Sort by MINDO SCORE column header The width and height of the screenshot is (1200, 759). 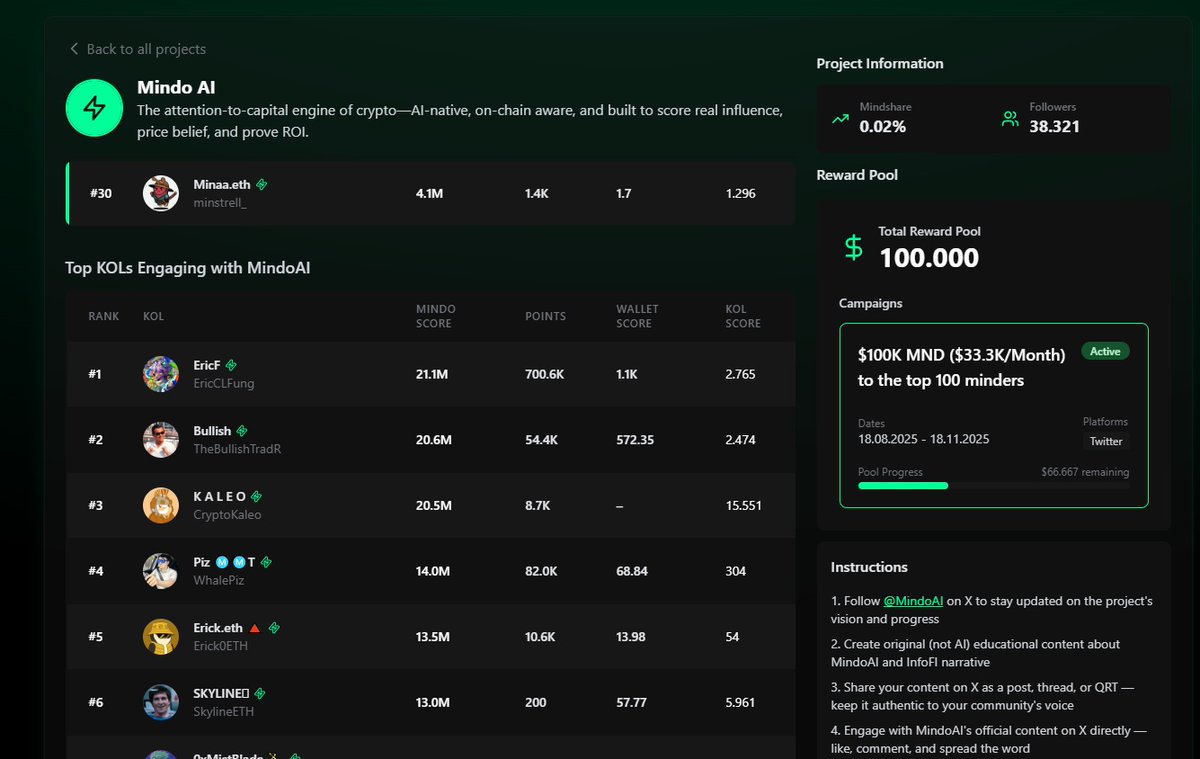(x=436, y=316)
